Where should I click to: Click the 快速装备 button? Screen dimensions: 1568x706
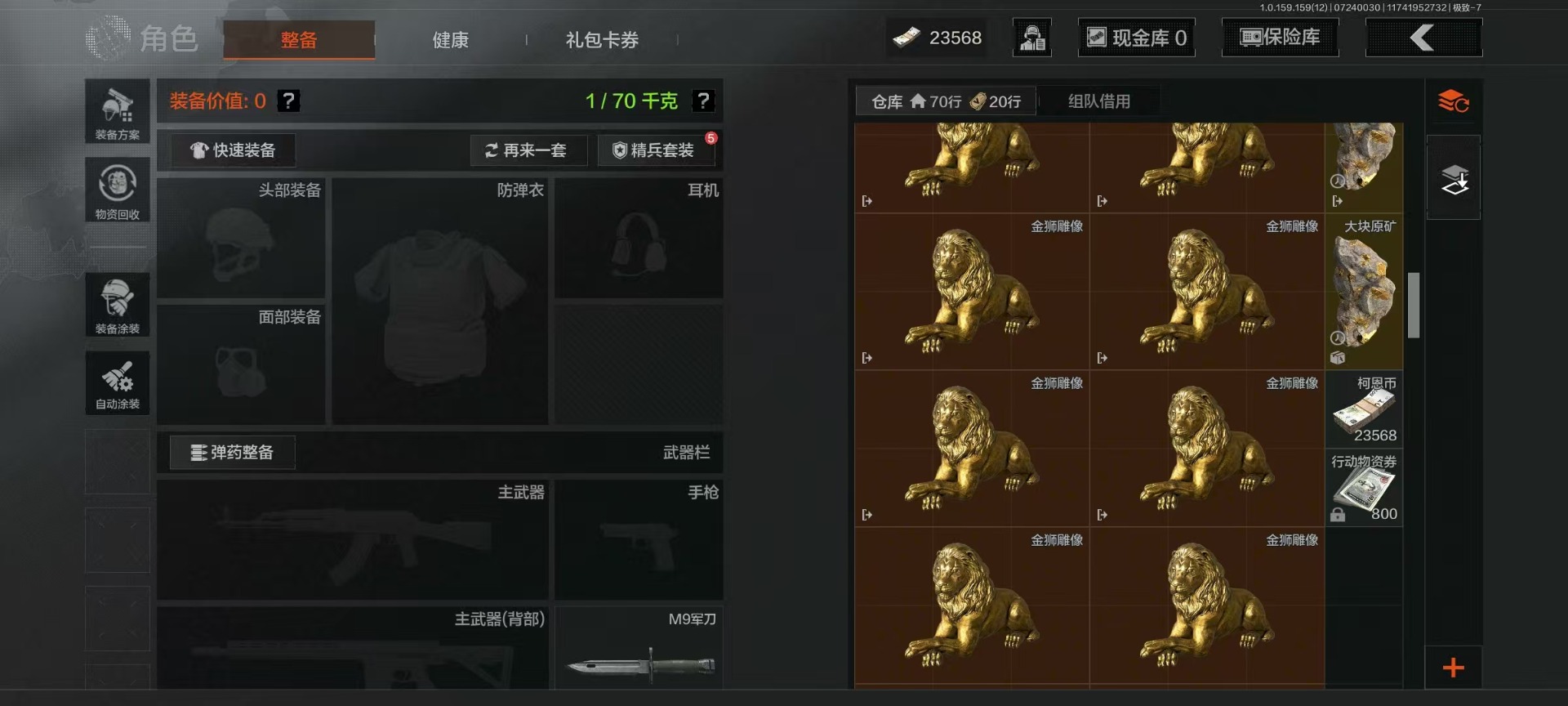point(233,150)
